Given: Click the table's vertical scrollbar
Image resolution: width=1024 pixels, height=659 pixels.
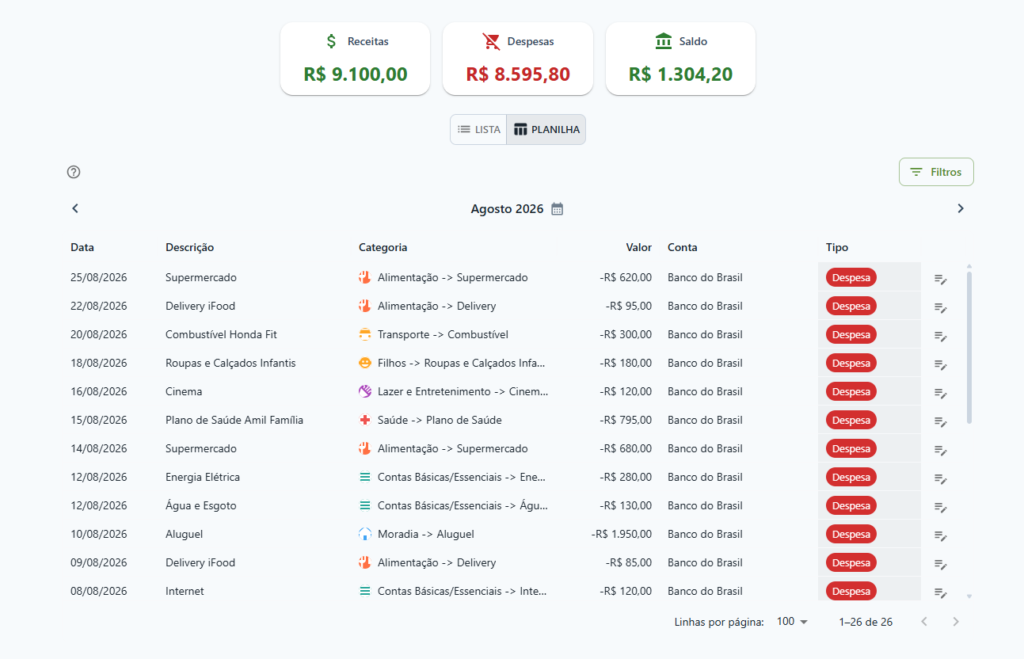Looking at the screenshot, I should 969,348.
